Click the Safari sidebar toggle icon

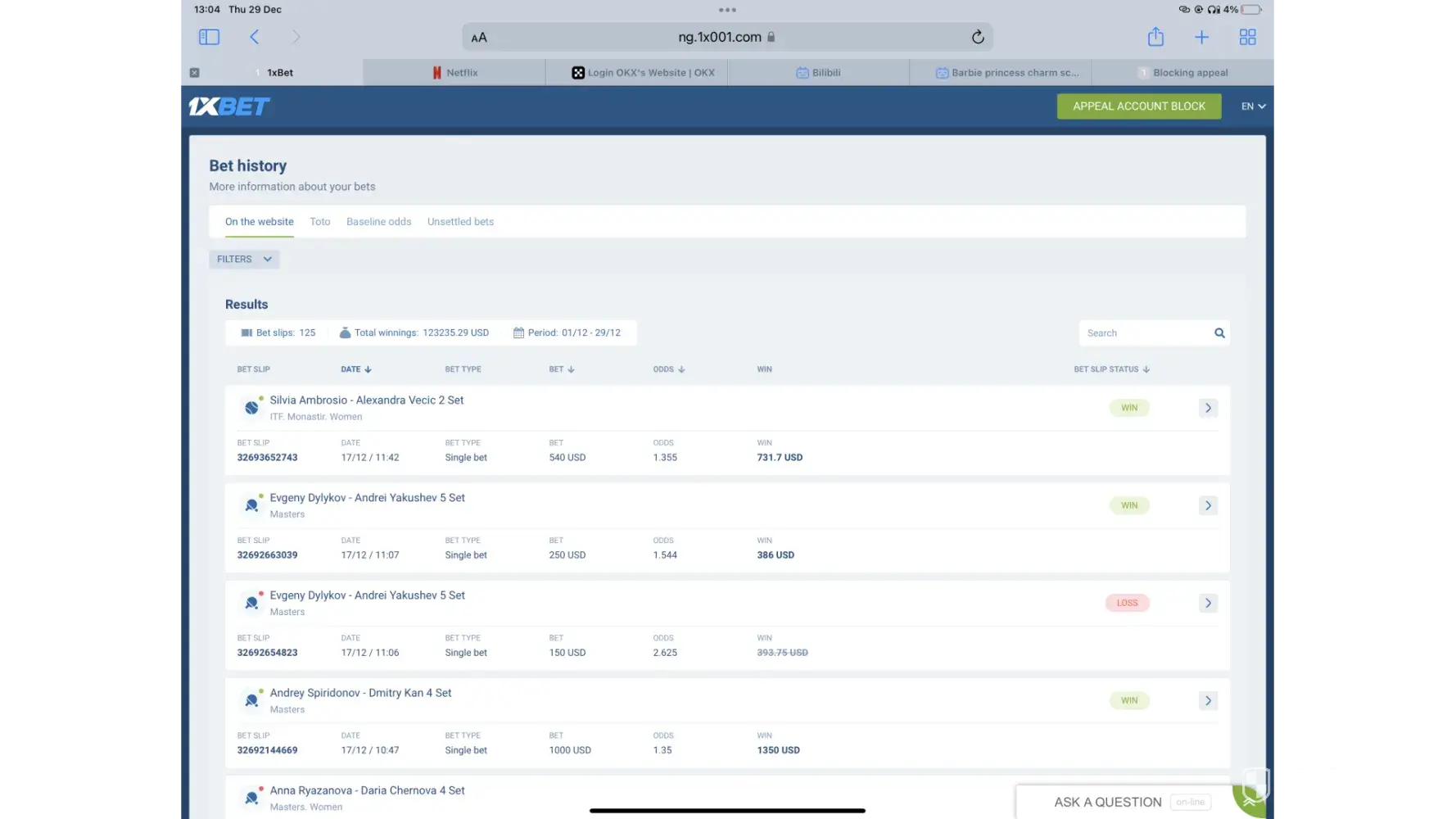pos(209,37)
